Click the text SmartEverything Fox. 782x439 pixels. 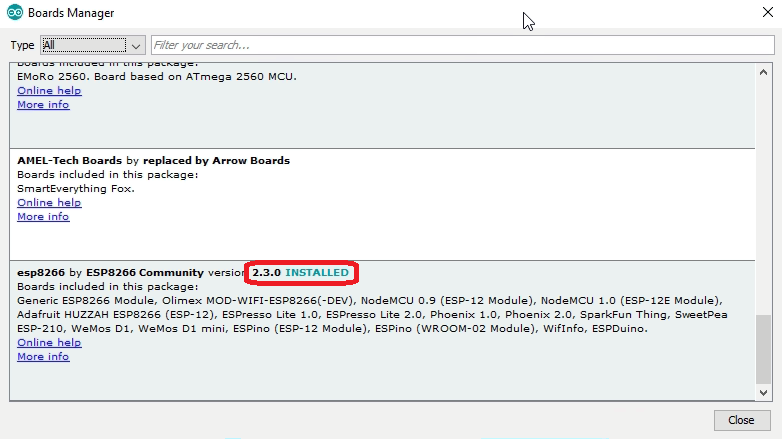[x=76, y=189]
